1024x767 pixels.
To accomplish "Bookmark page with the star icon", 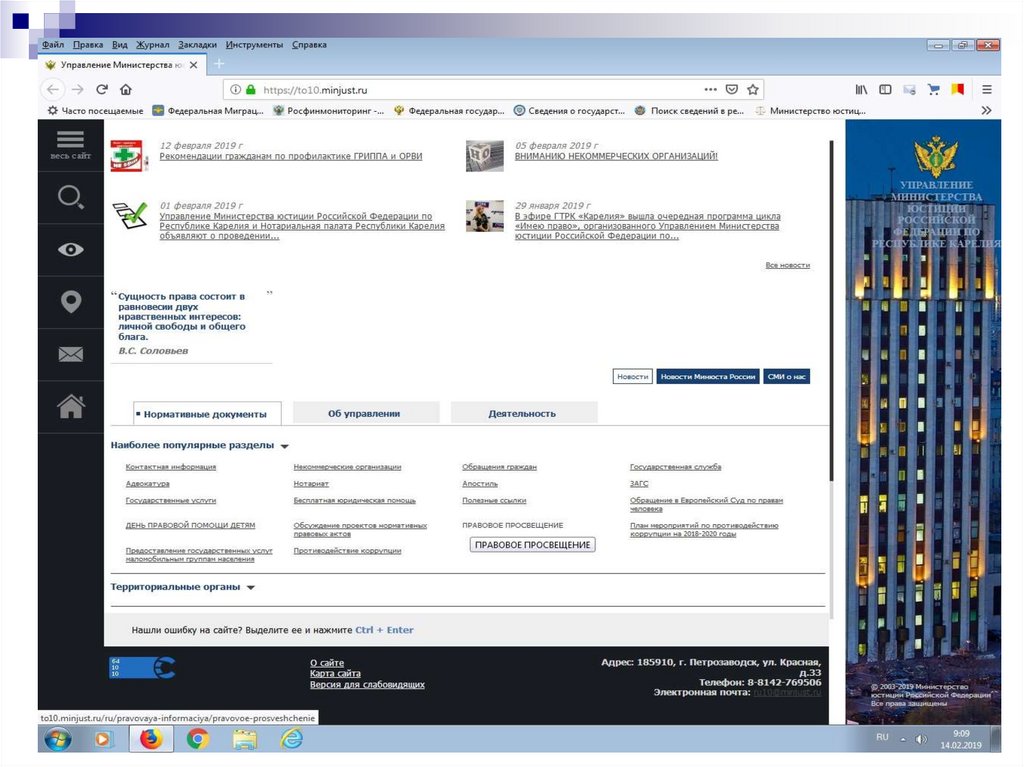I will (x=754, y=90).
